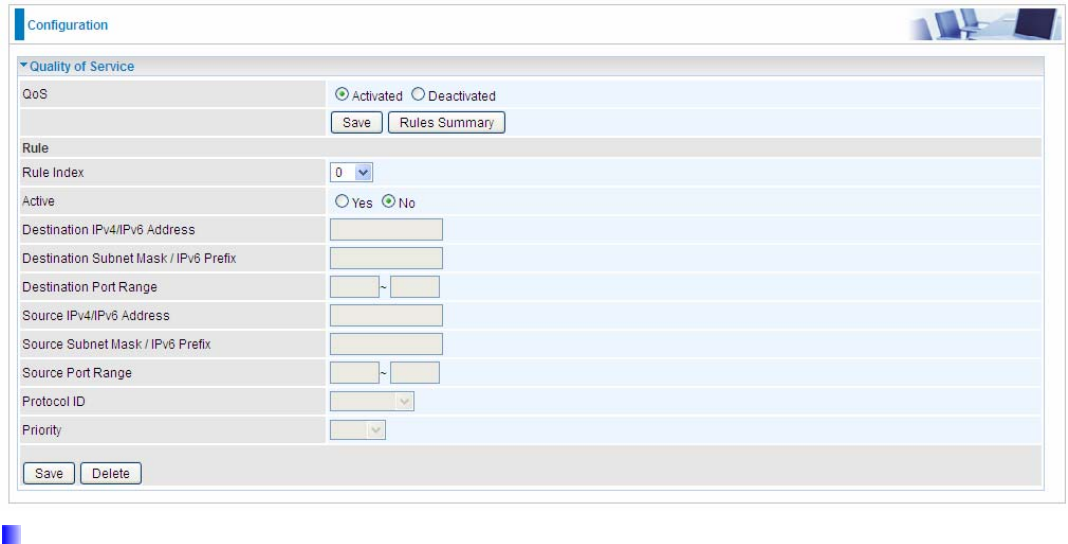
Task: Click the Rule section heading
Action: click(x=35, y=148)
